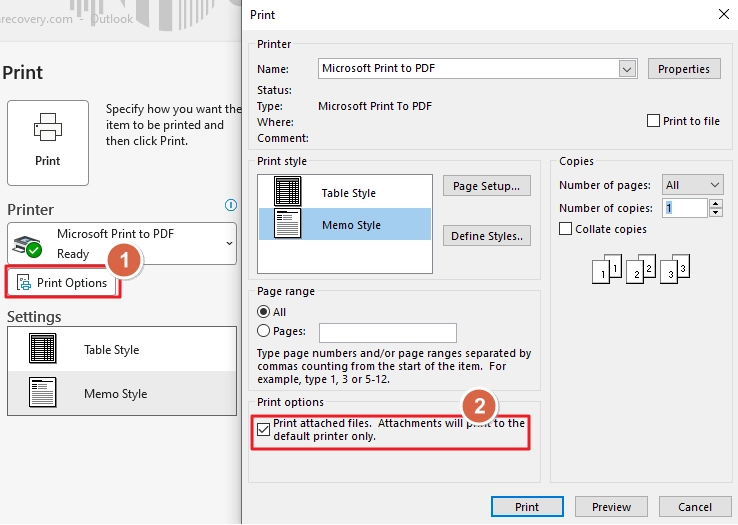Select the Pages radio button
This screenshot has height=525, width=738.
264,331
